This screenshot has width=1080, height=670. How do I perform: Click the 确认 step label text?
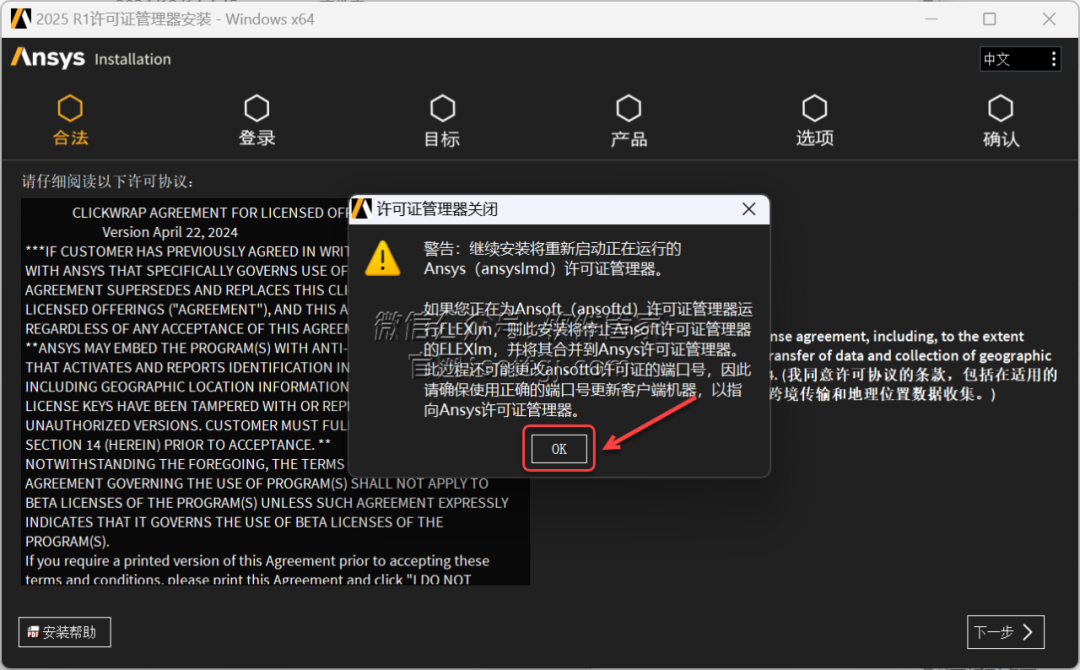tap(1001, 139)
